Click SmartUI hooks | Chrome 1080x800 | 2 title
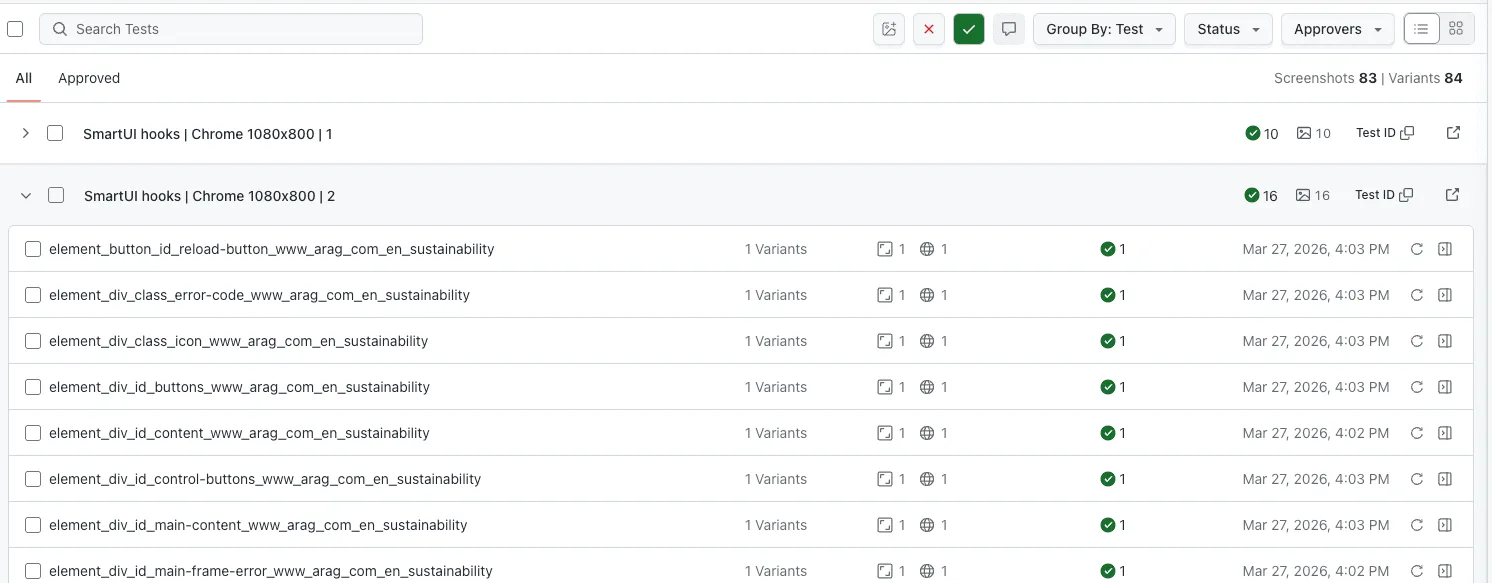 [209, 196]
